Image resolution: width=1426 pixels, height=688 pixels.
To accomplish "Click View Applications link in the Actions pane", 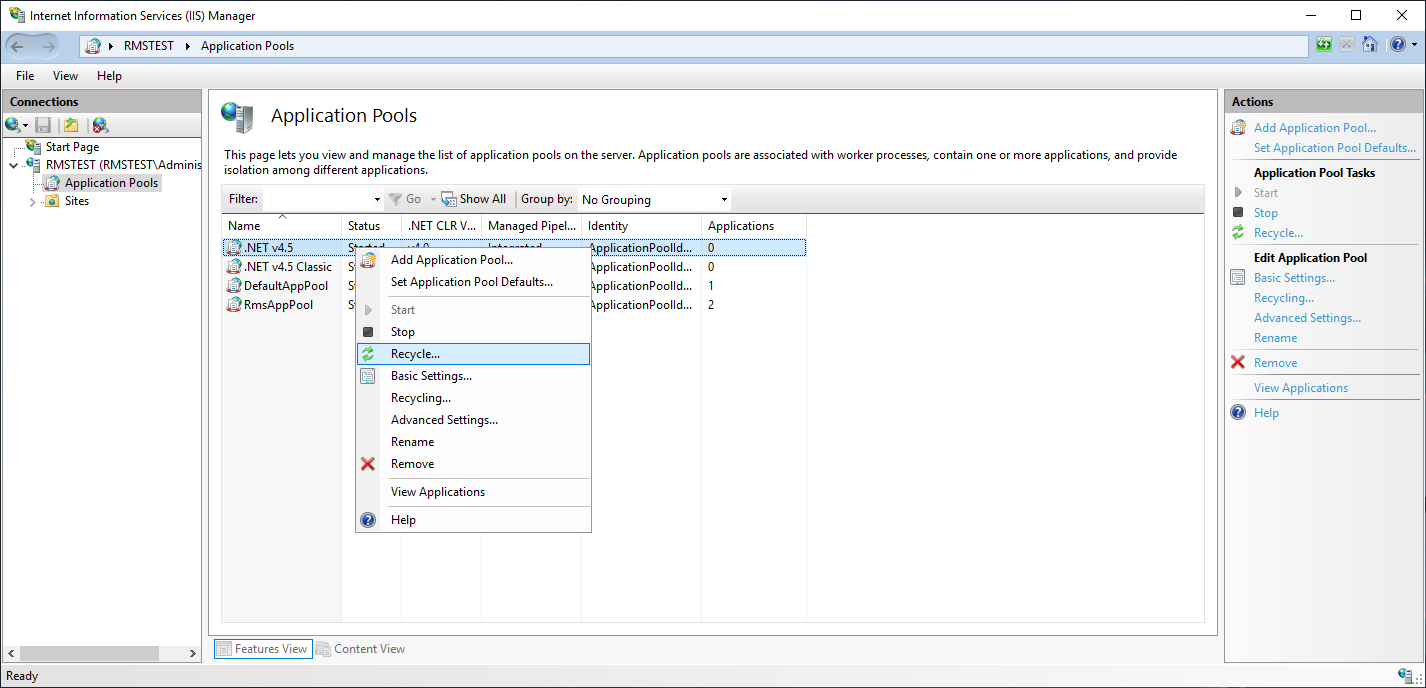I will coord(1301,388).
